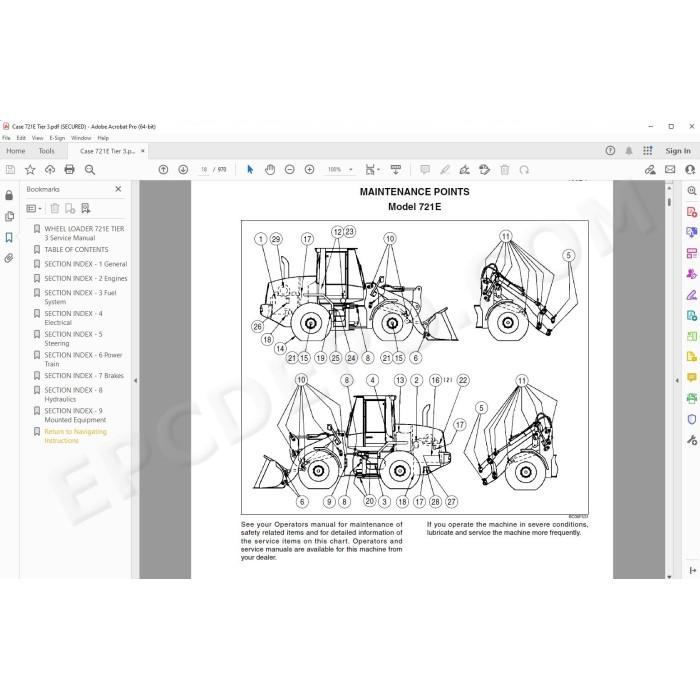Open the File menu

click(6, 138)
